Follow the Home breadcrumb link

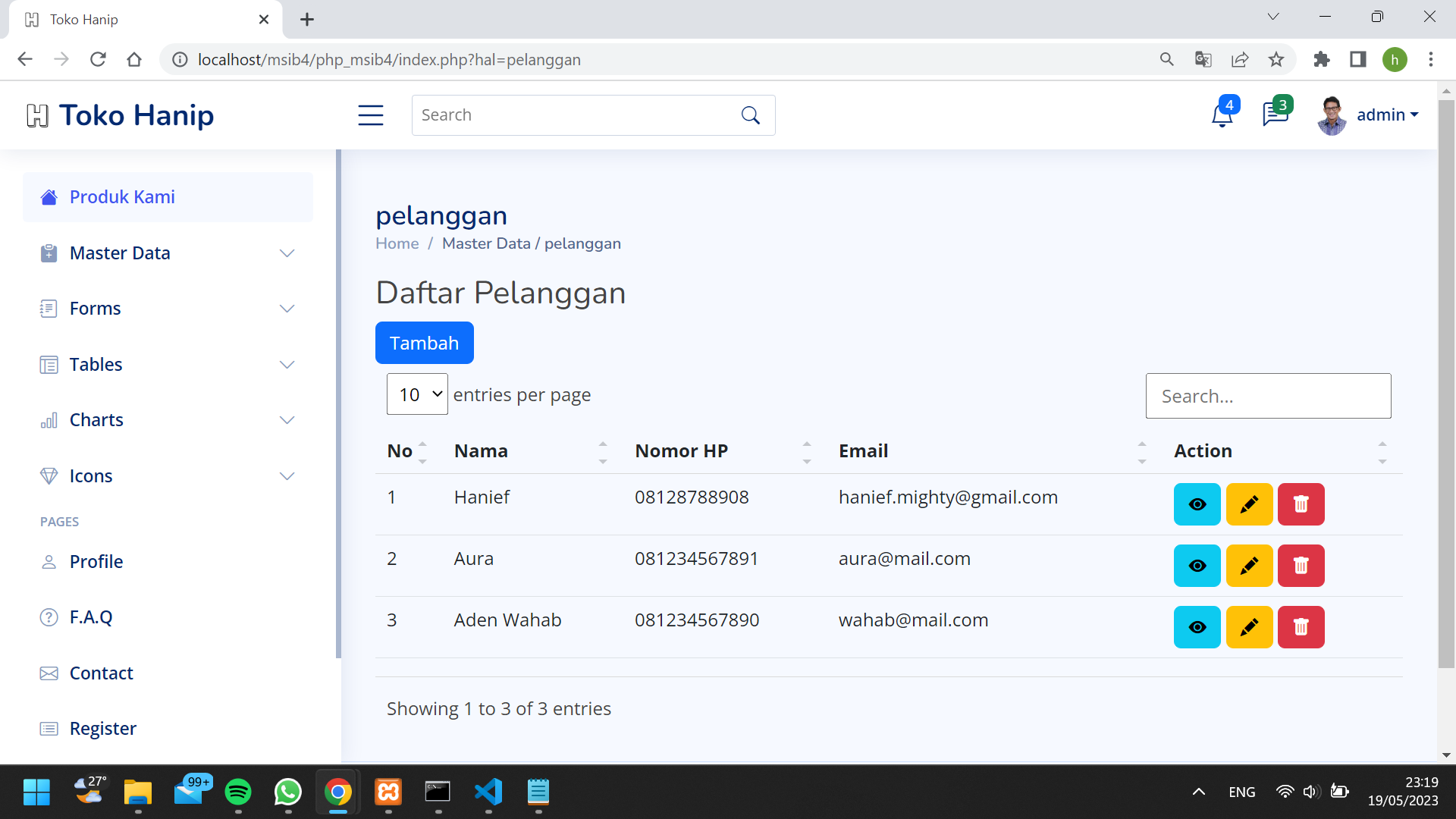pyautogui.click(x=397, y=243)
